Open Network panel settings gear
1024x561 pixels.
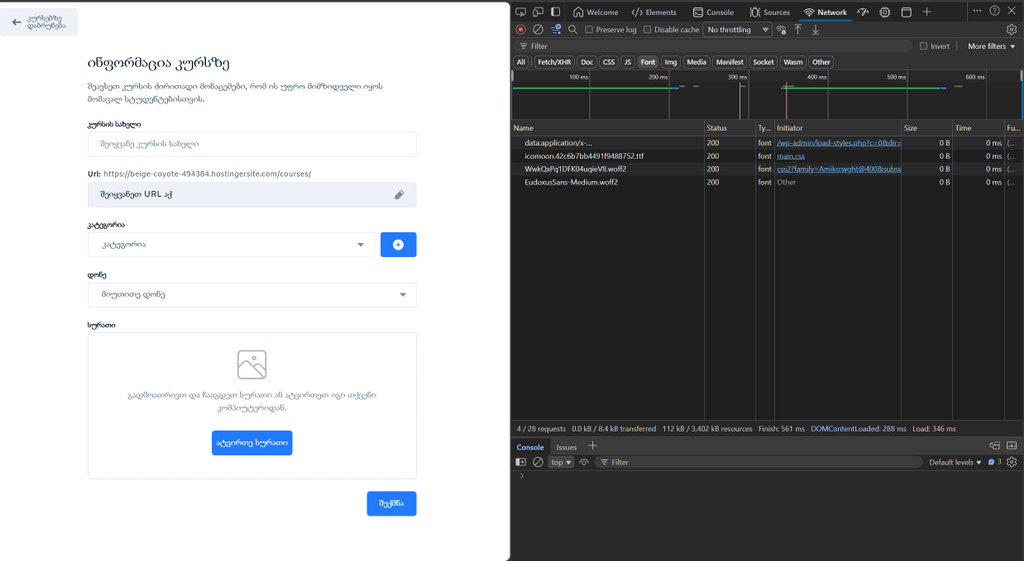pyautogui.click(x=1012, y=30)
